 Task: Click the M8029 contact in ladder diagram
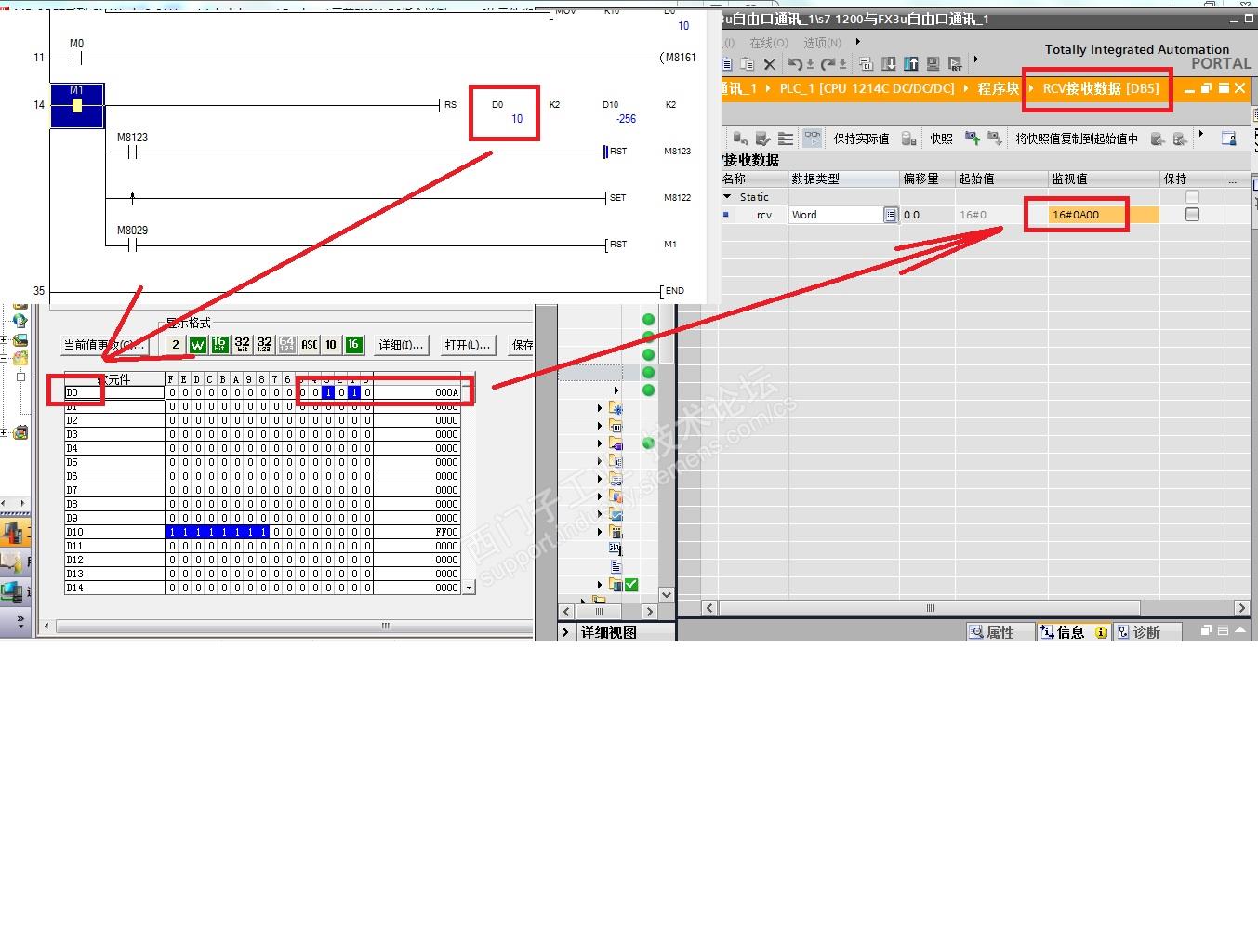132,245
